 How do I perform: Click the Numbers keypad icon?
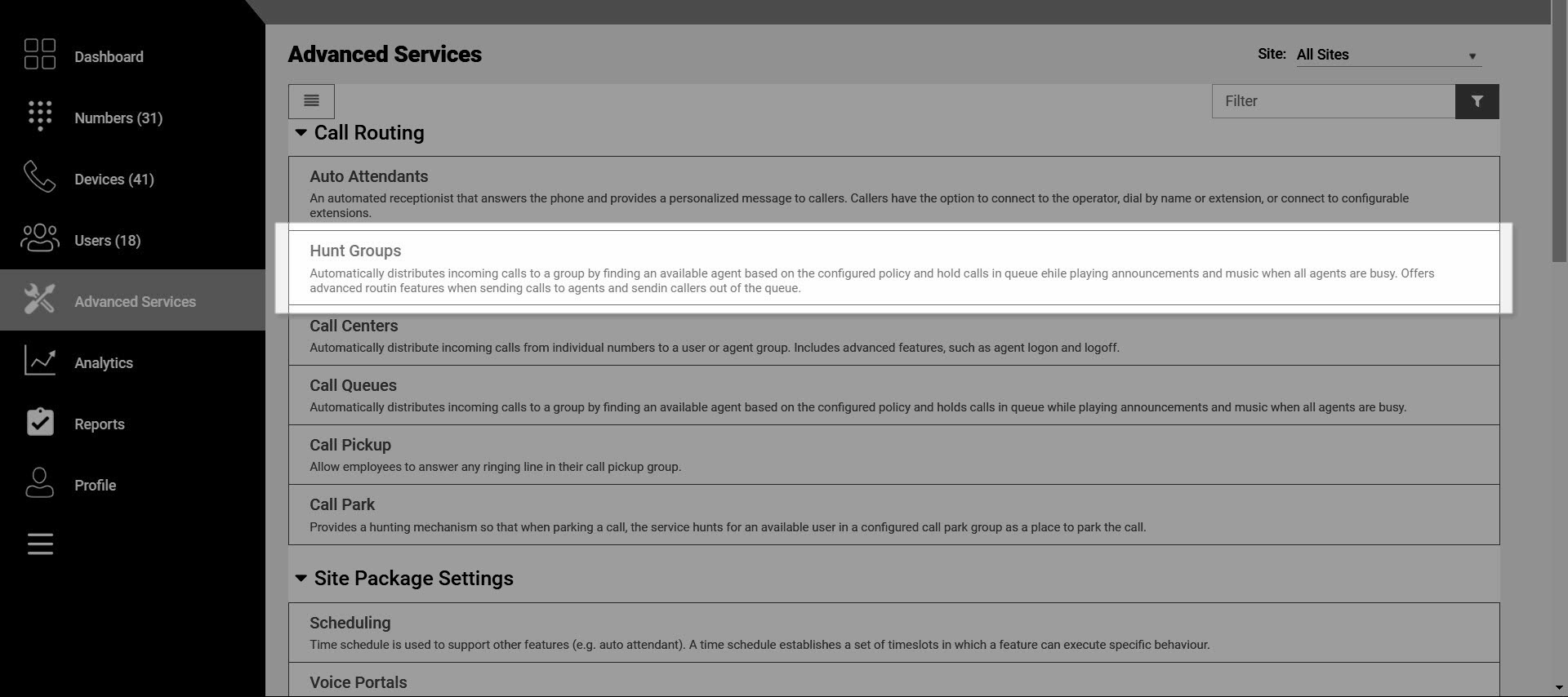(x=39, y=116)
